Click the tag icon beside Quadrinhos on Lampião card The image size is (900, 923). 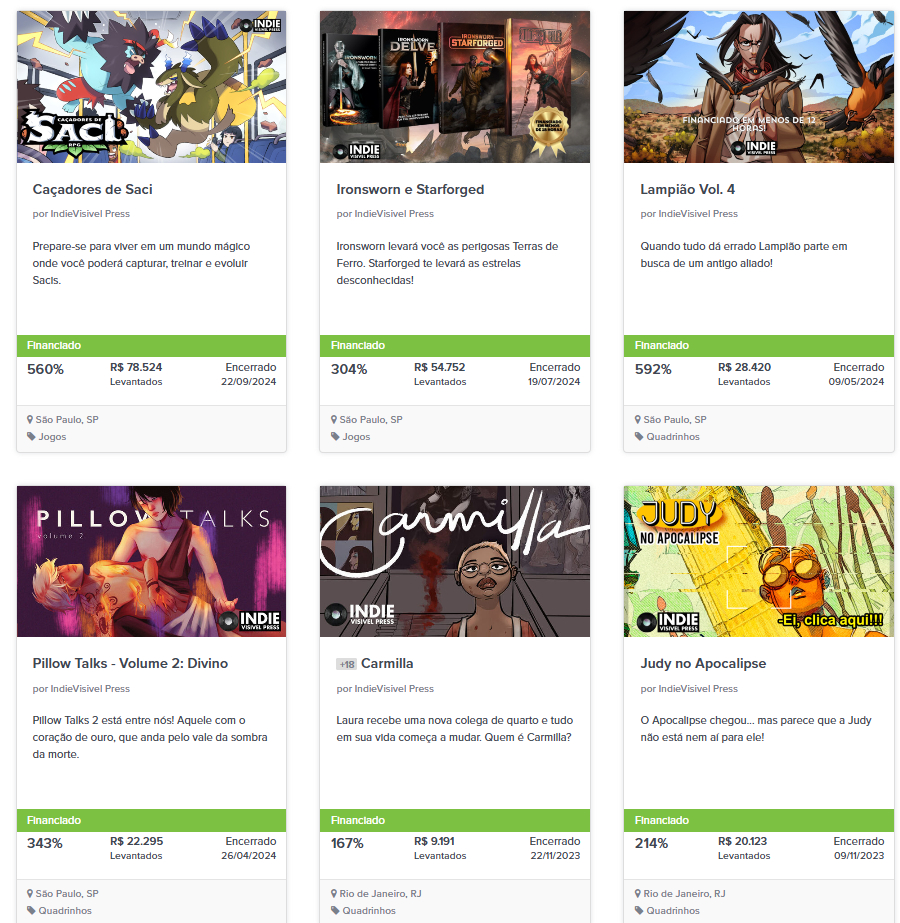pos(639,437)
